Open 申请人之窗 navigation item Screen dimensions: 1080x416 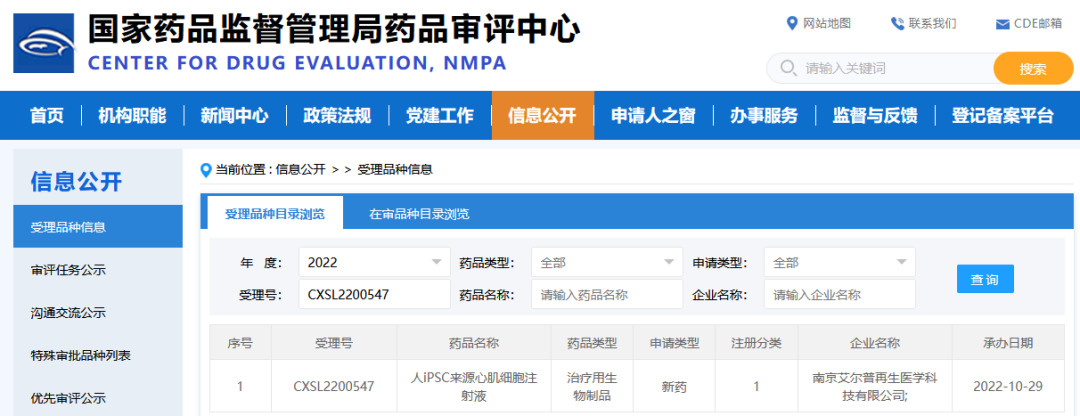click(x=653, y=115)
